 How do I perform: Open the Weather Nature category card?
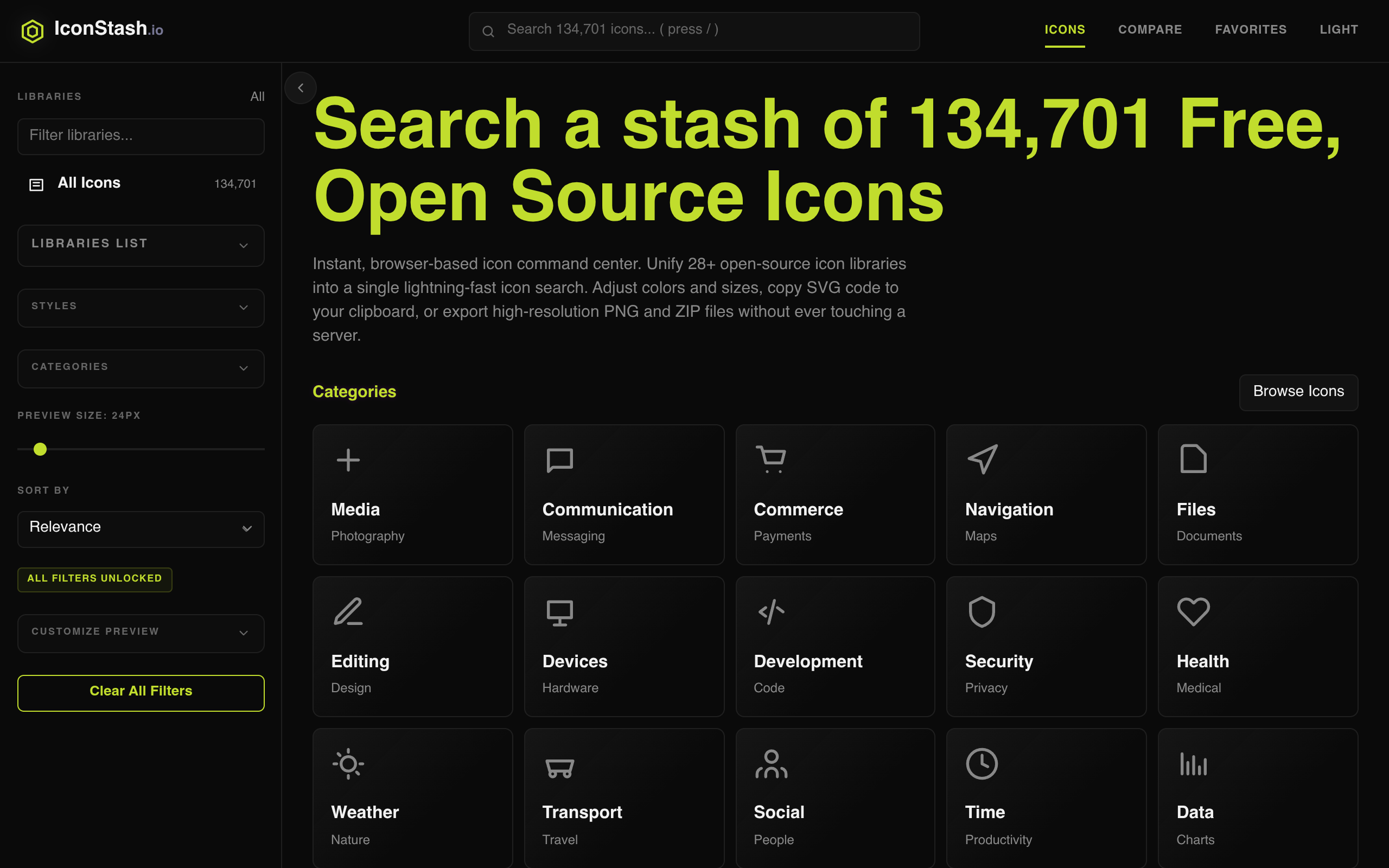412,799
